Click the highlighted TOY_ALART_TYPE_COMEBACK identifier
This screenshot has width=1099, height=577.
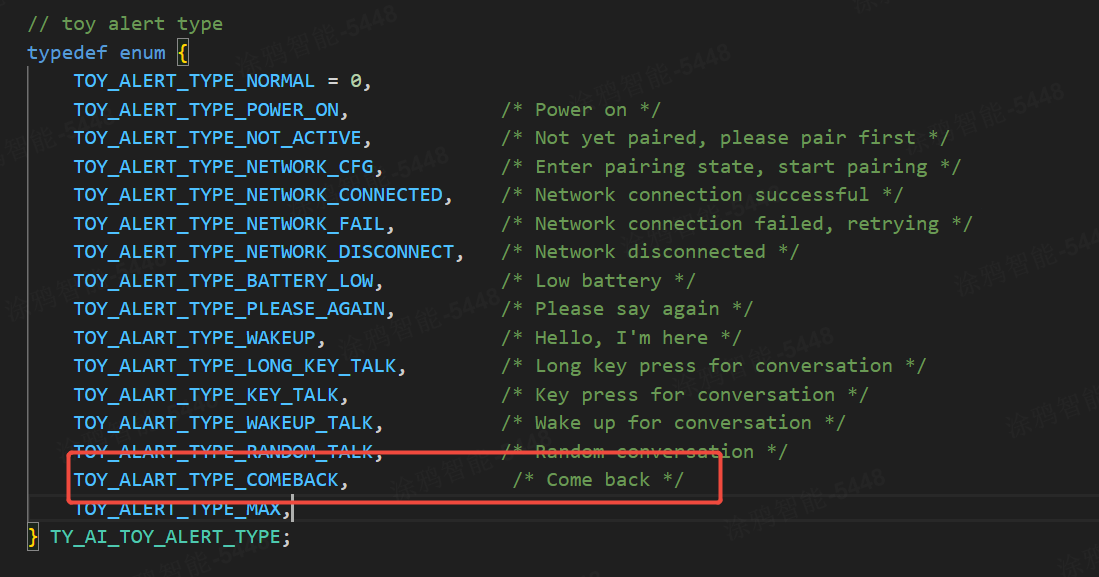coord(206,480)
